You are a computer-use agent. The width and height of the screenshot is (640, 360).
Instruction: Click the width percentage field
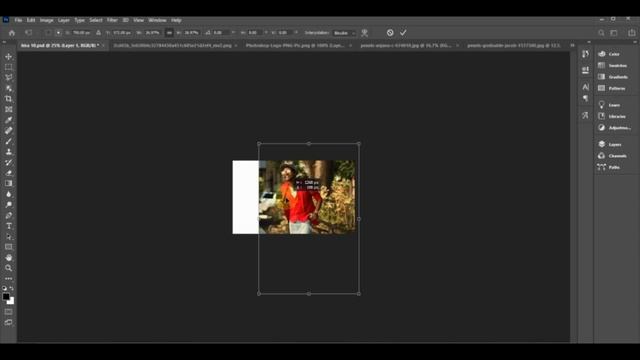point(152,33)
